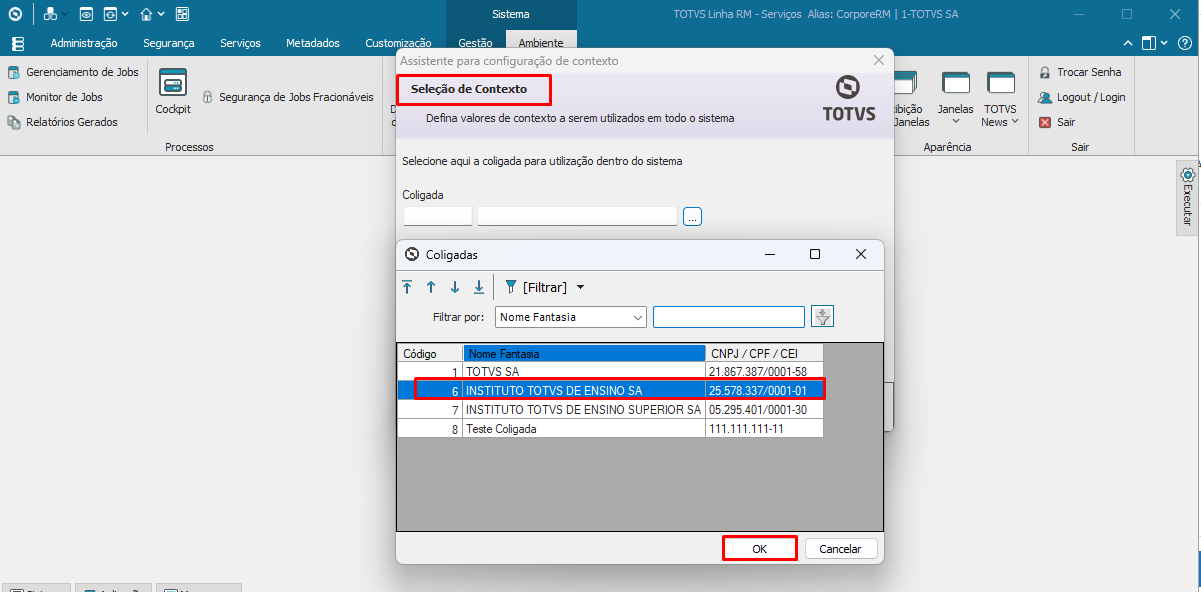Open the Customização tab

(x=398, y=43)
